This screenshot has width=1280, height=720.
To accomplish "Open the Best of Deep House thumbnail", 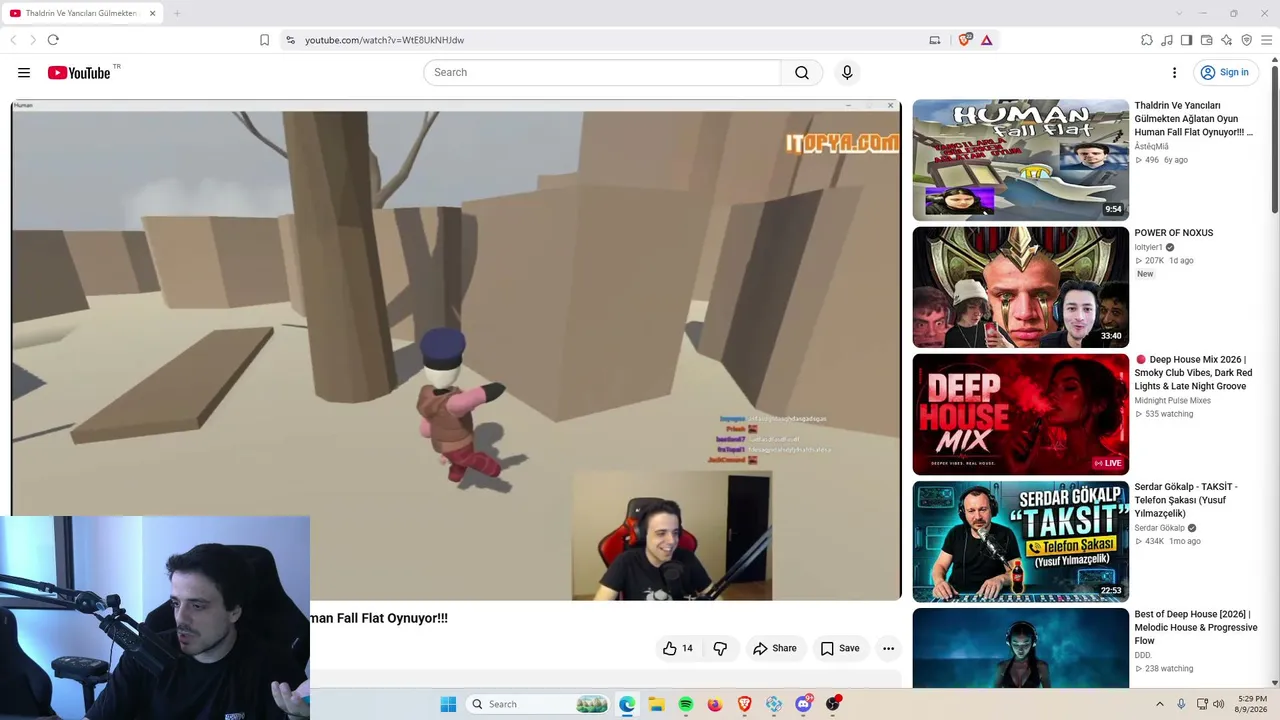I will pos(1020,648).
